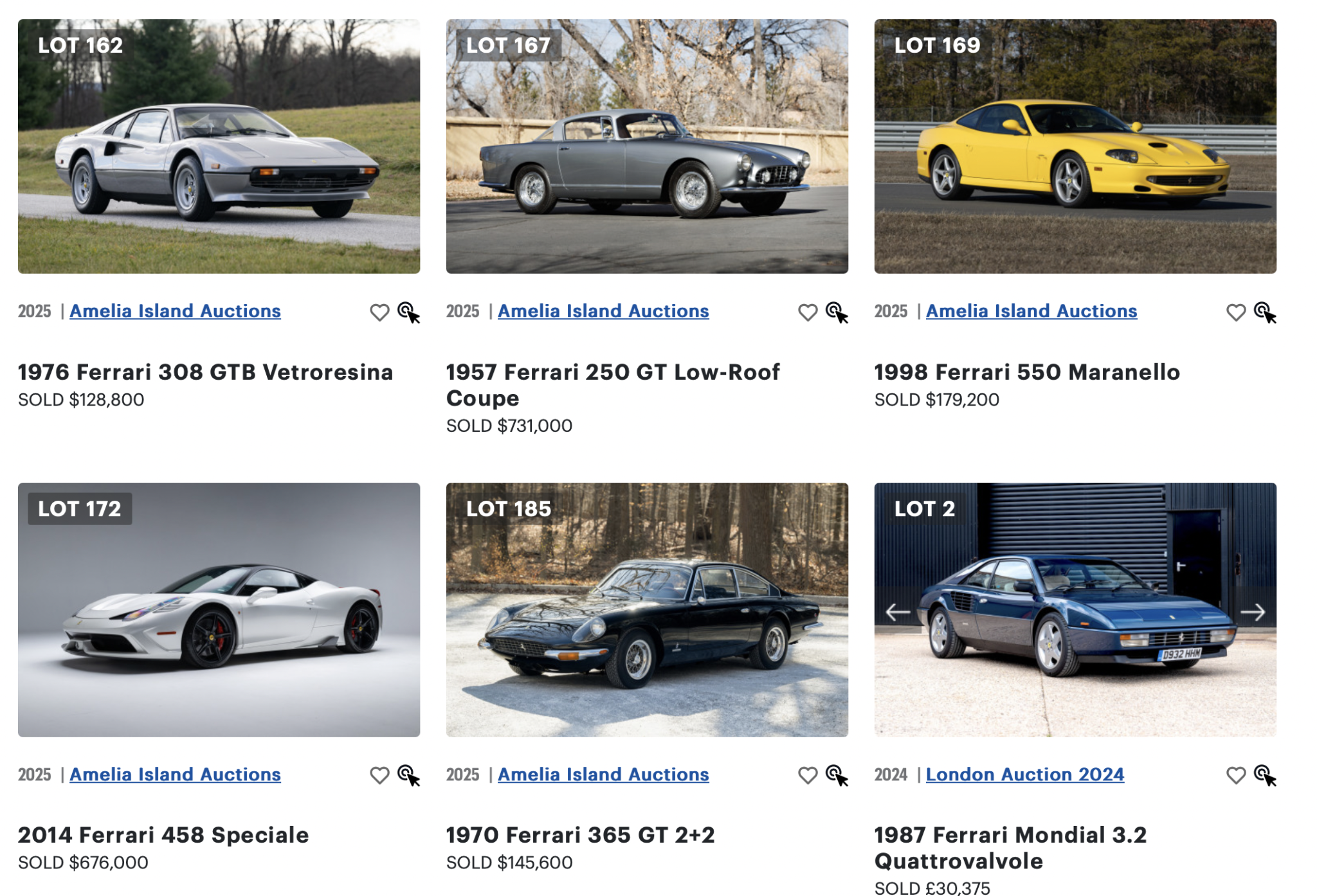Open the 1970 Ferrari 365 GT 2+2 title
The image size is (1317, 896).
581,835
